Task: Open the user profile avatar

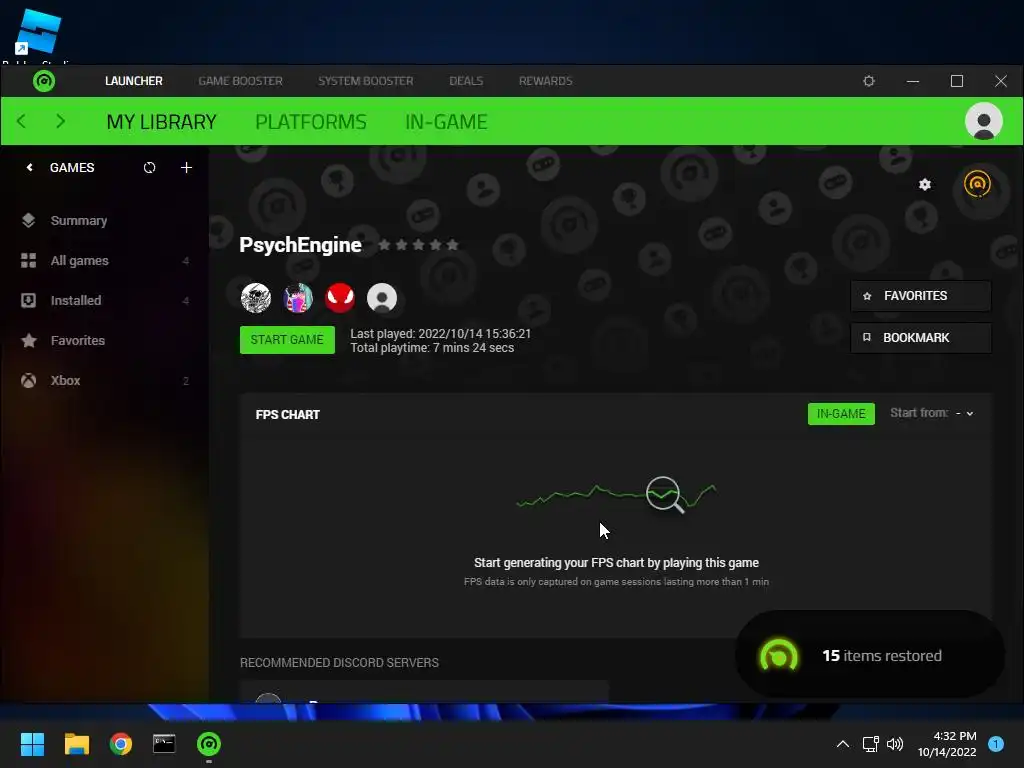Action: click(x=984, y=121)
